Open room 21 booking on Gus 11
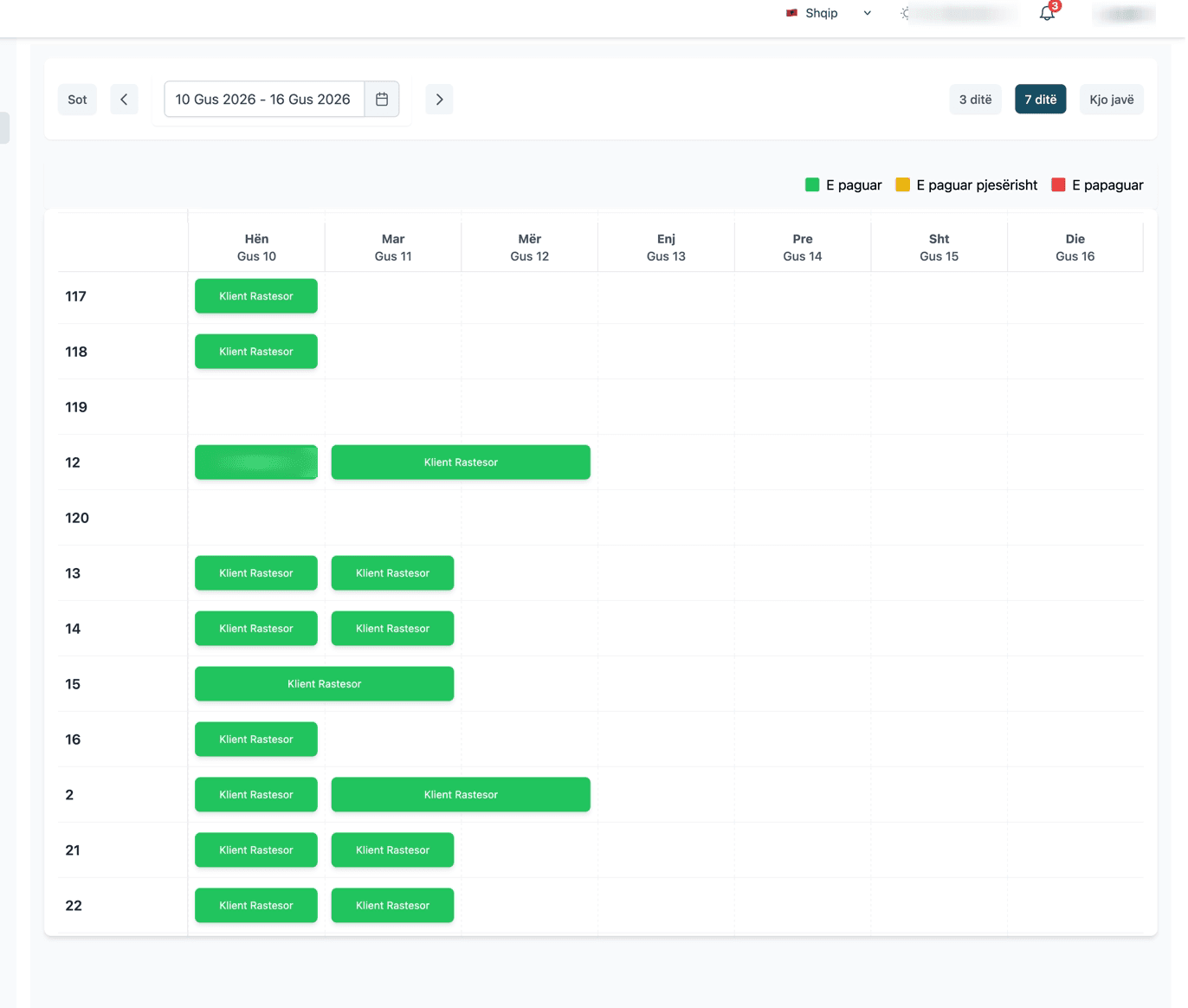 (392, 850)
